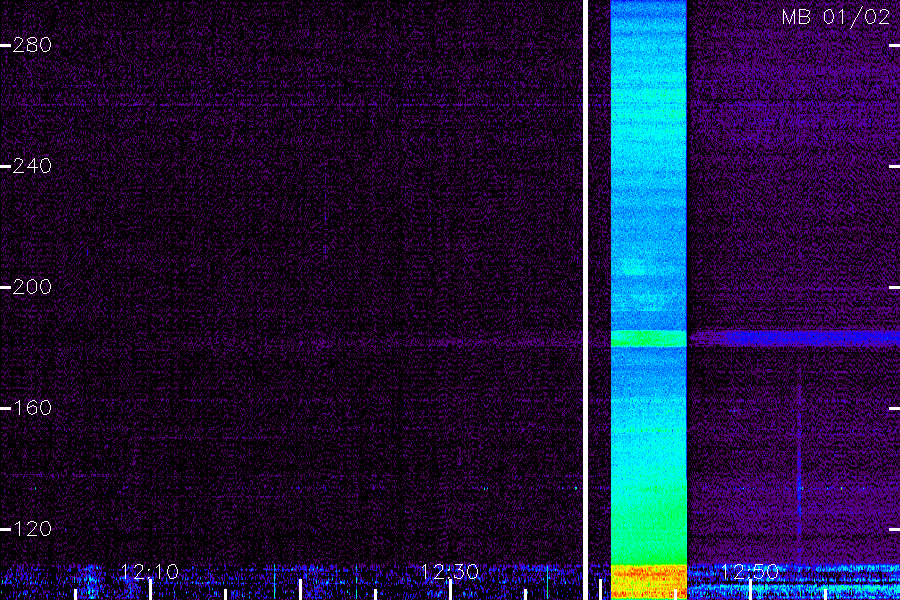Screen dimensions: 900x600
Task: Click the orange-red patch at the burst base
Action: pyautogui.click(x=649, y=582)
